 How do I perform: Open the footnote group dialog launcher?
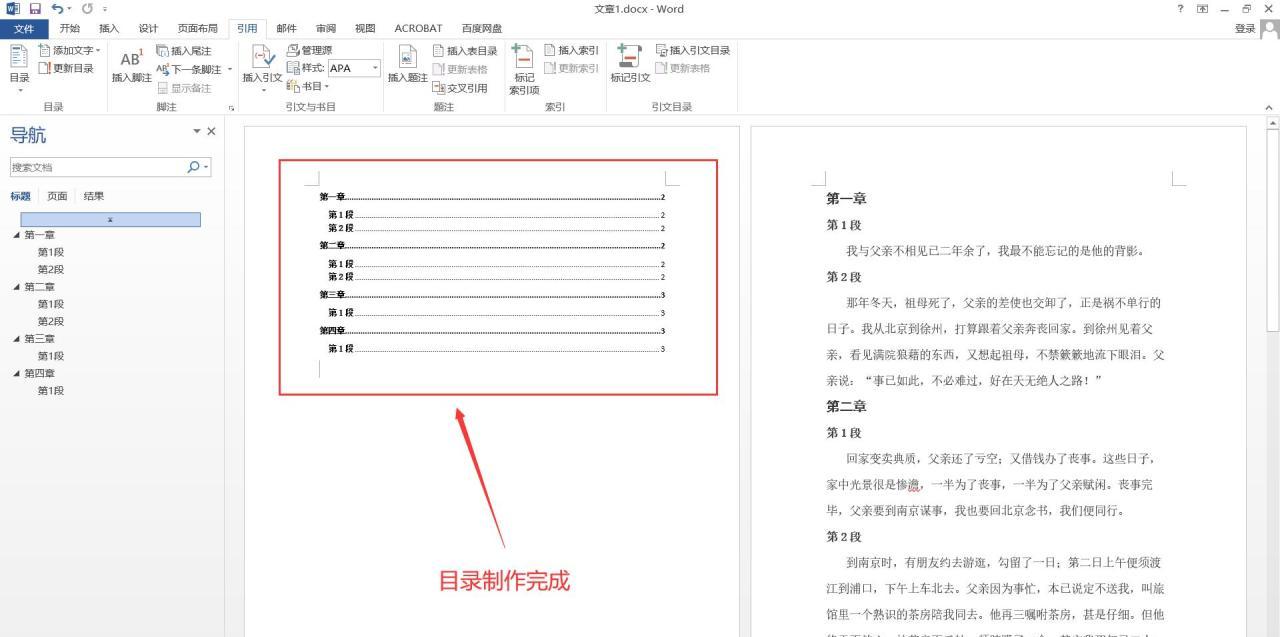(x=232, y=107)
